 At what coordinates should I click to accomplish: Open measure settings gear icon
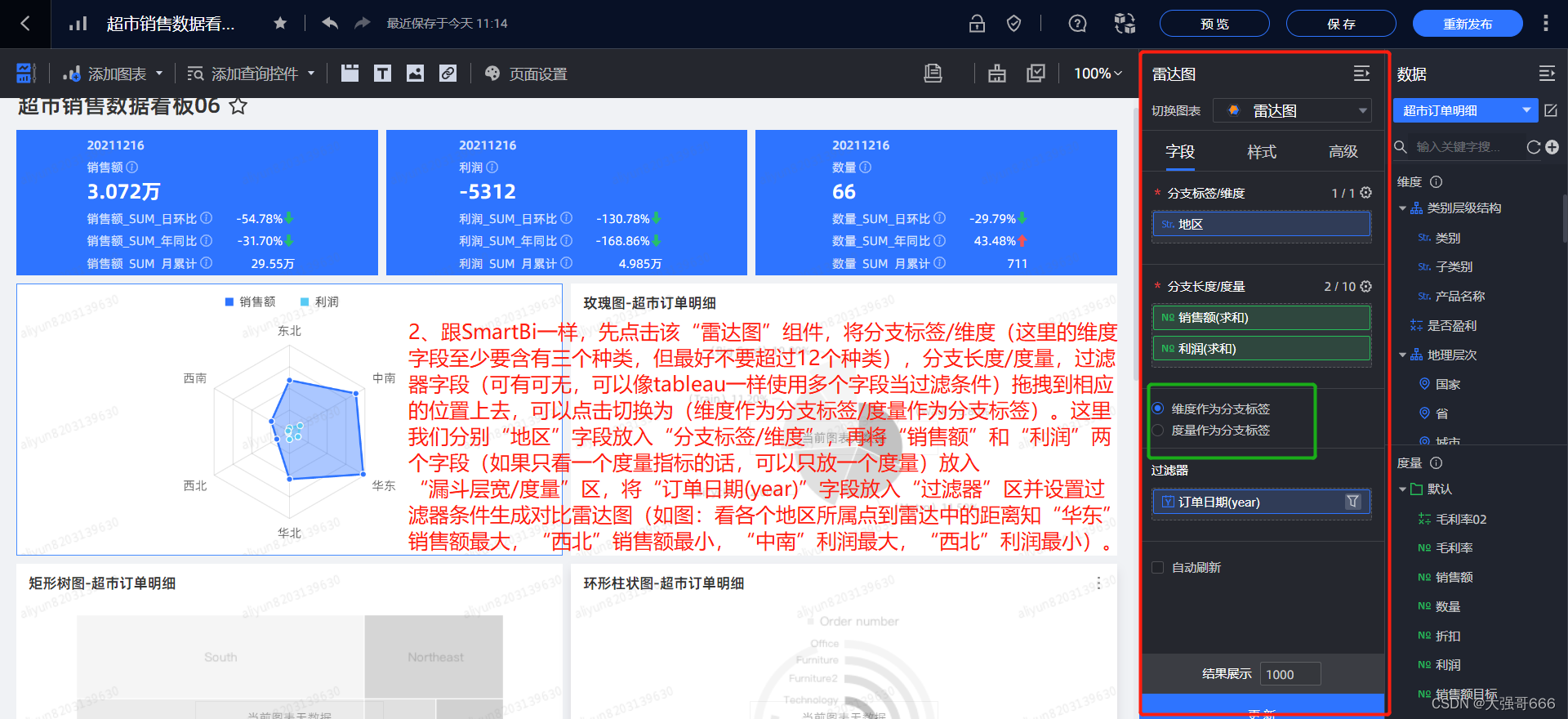tap(1366, 286)
